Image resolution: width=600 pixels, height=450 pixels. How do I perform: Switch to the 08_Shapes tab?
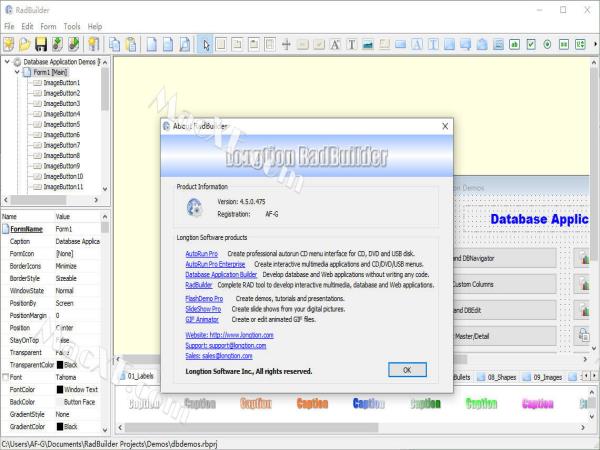point(497,377)
